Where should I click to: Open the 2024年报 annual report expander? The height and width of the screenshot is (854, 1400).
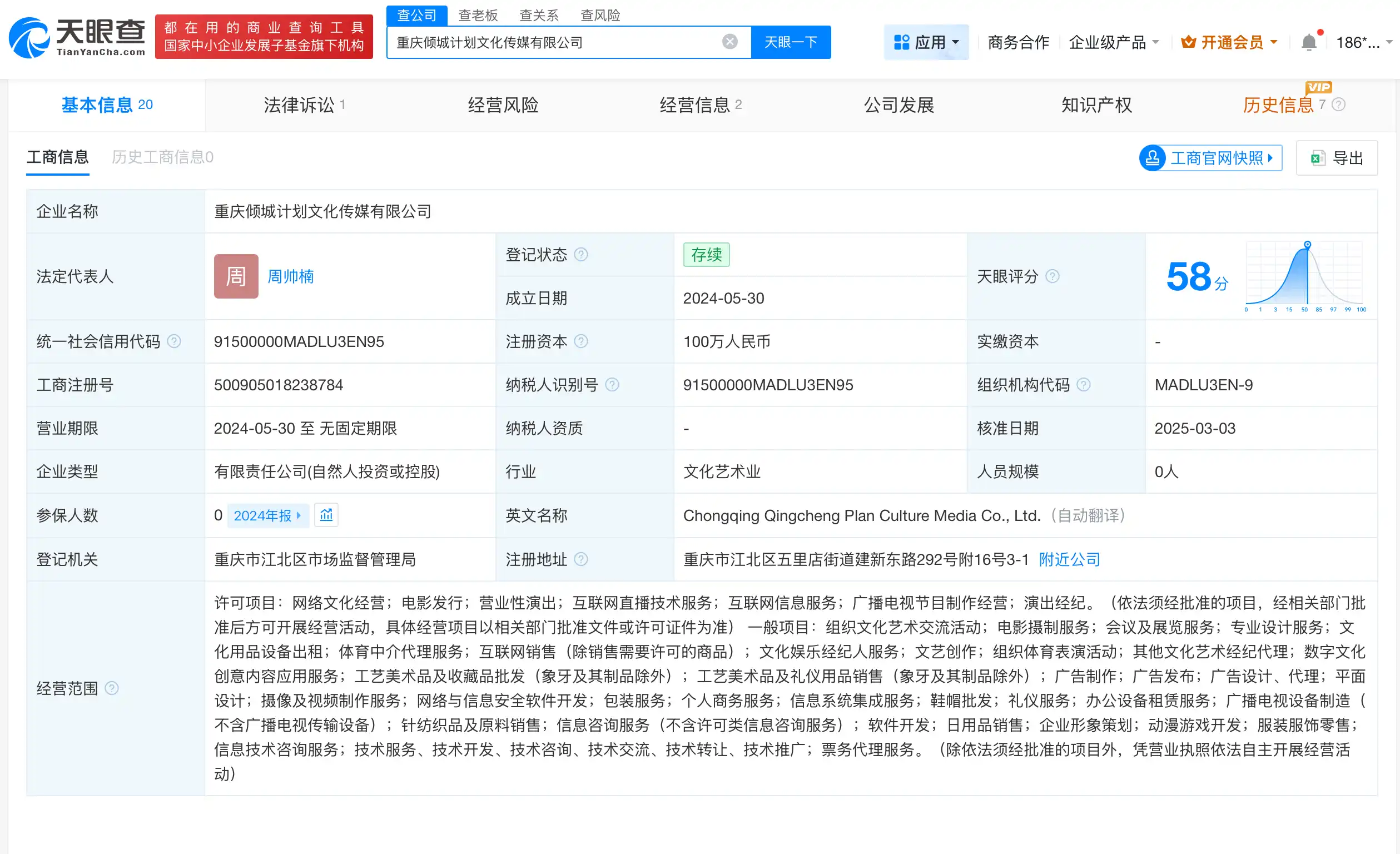coord(267,515)
